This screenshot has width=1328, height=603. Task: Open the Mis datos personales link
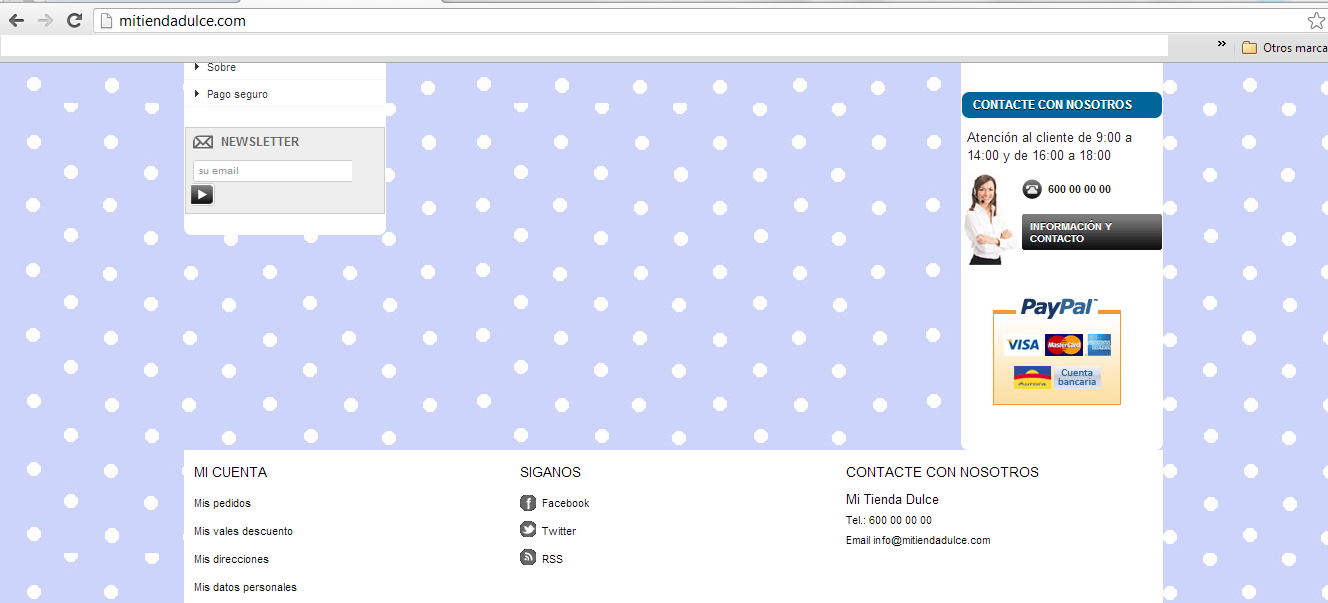click(x=245, y=587)
